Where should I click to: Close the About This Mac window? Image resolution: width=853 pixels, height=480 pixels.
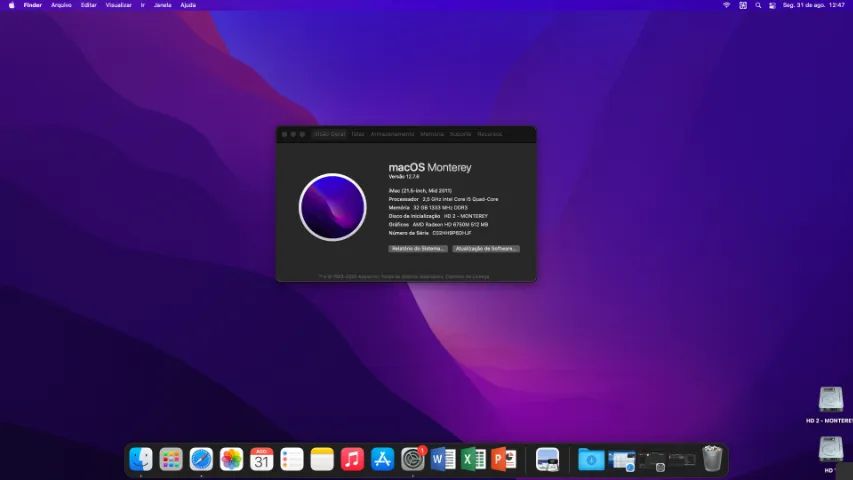pos(284,134)
